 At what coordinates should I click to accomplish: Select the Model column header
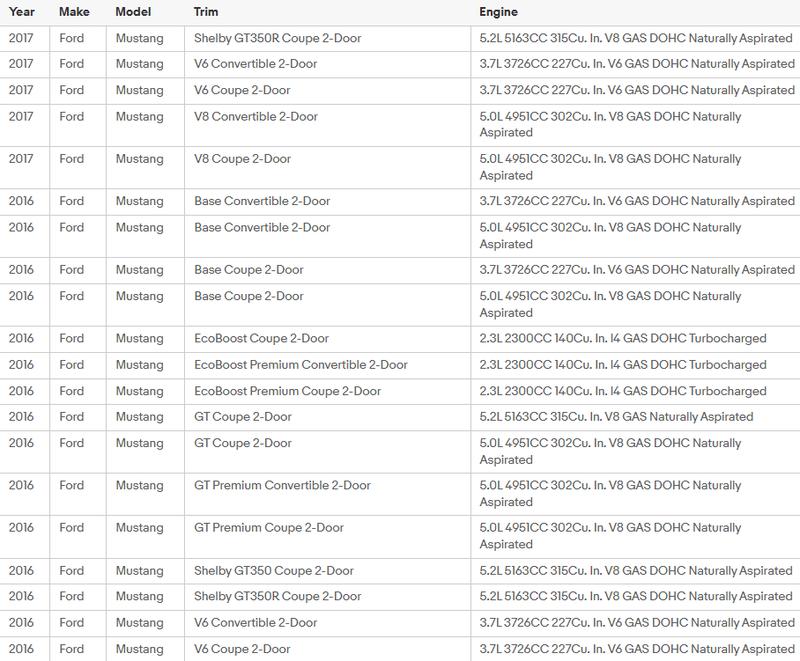tap(135, 13)
